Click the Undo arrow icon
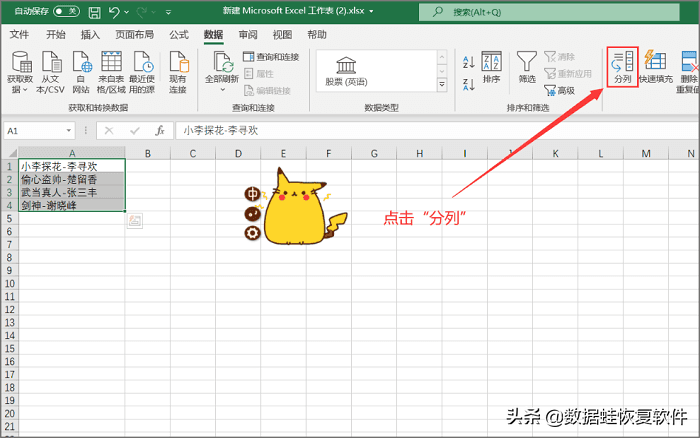This screenshot has width=700, height=438. 114,12
